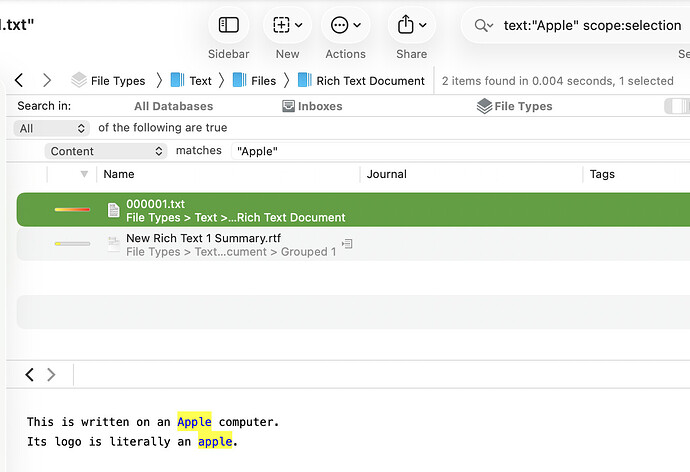Image resolution: width=690 pixels, height=472 pixels.
Task: Click the search magnifier icon
Action: pyautogui.click(x=484, y=26)
